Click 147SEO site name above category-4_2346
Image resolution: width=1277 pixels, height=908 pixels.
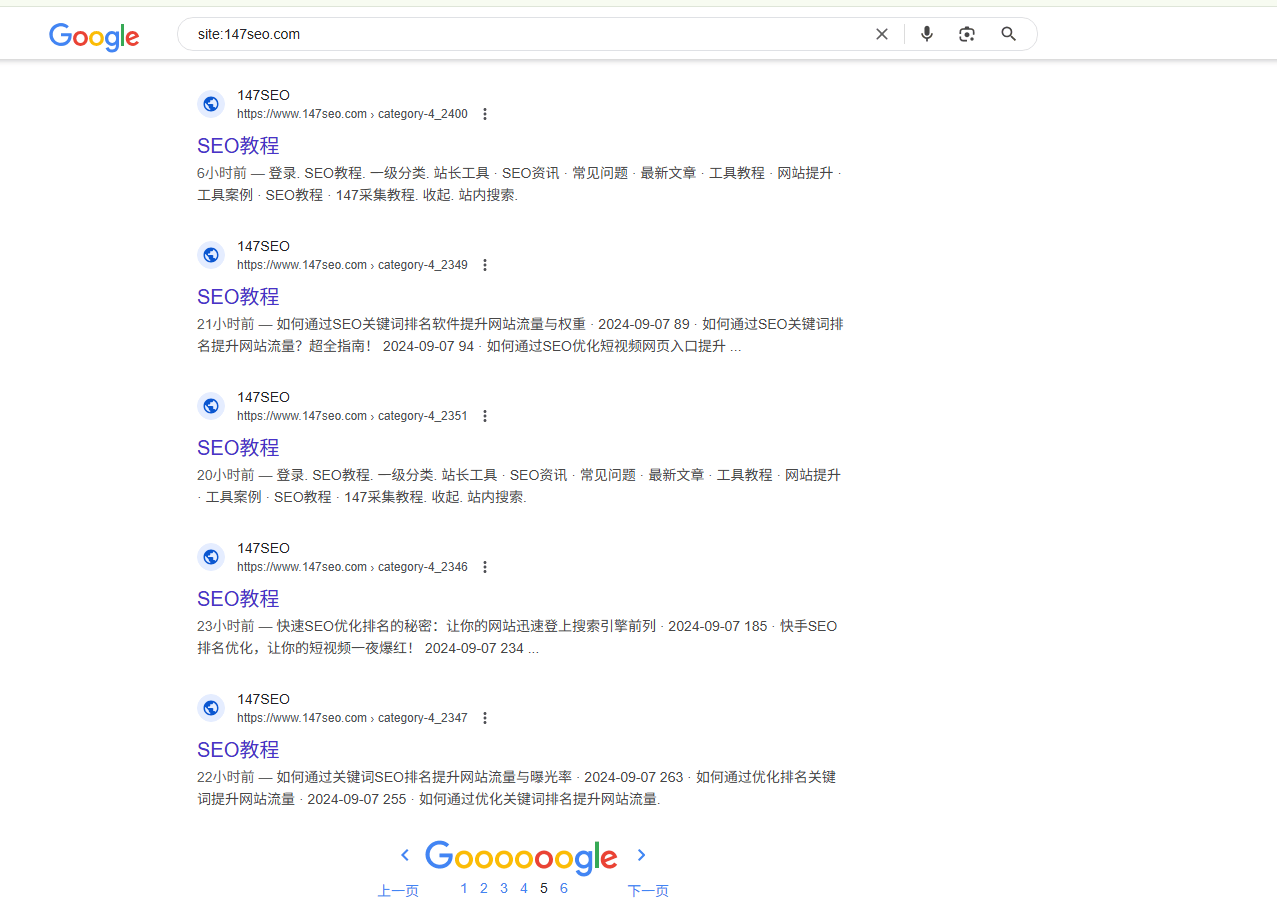[x=263, y=549]
